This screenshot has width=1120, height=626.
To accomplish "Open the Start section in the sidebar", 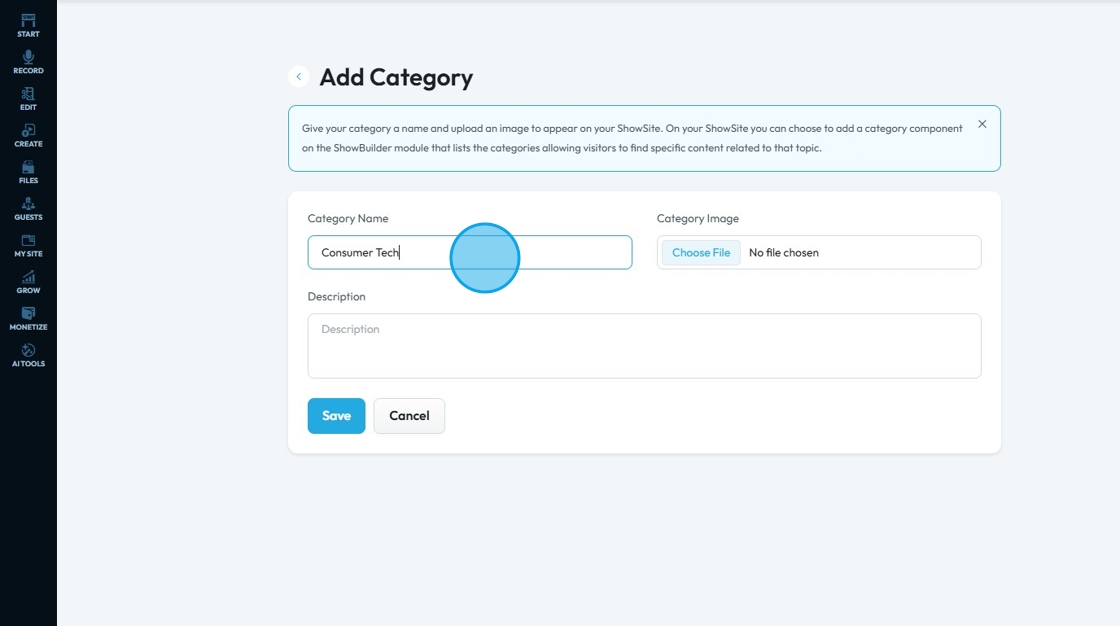I will coord(28,26).
